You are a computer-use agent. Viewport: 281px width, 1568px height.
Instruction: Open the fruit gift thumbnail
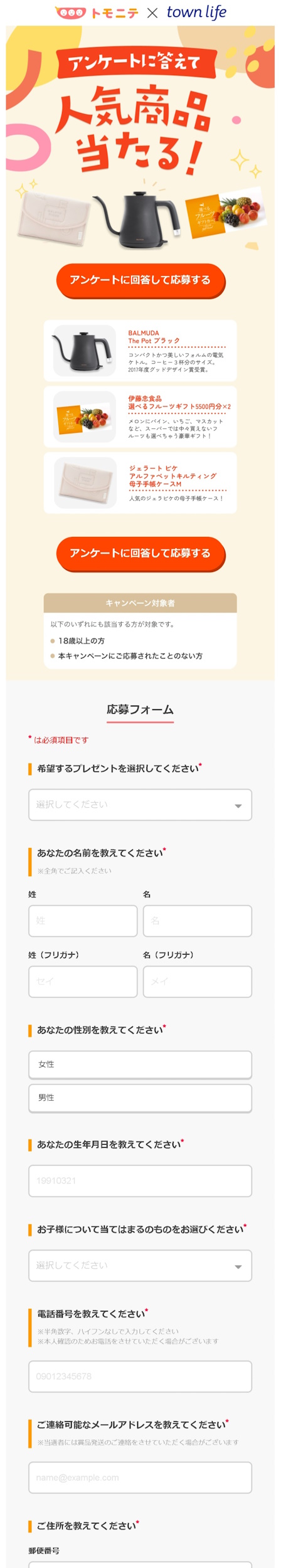(x=85, y=416)
